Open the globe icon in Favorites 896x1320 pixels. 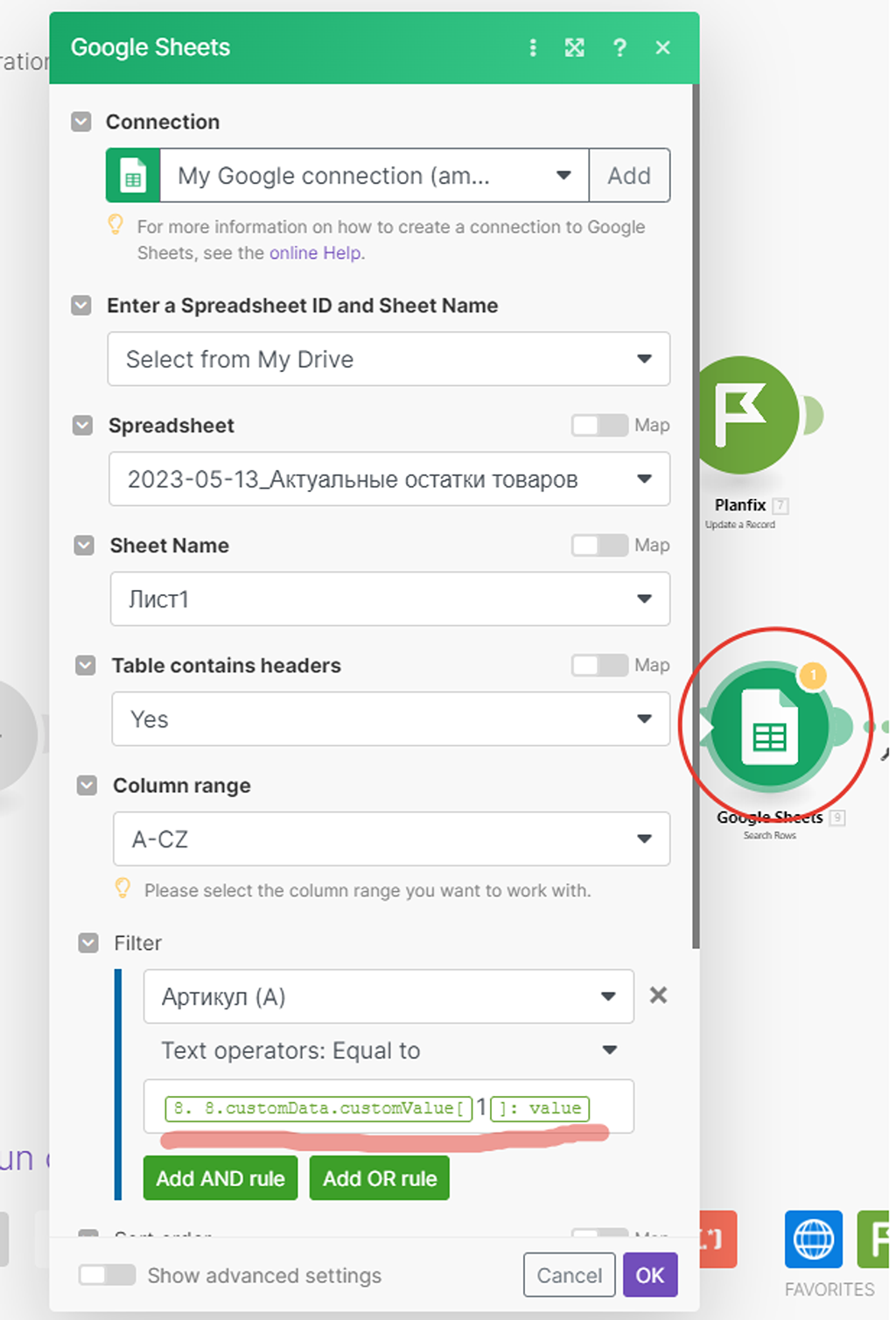click(813, 1239)
